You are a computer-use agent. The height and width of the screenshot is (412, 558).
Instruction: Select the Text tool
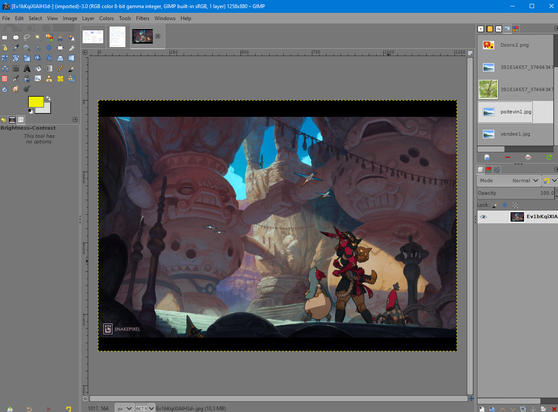27,68
